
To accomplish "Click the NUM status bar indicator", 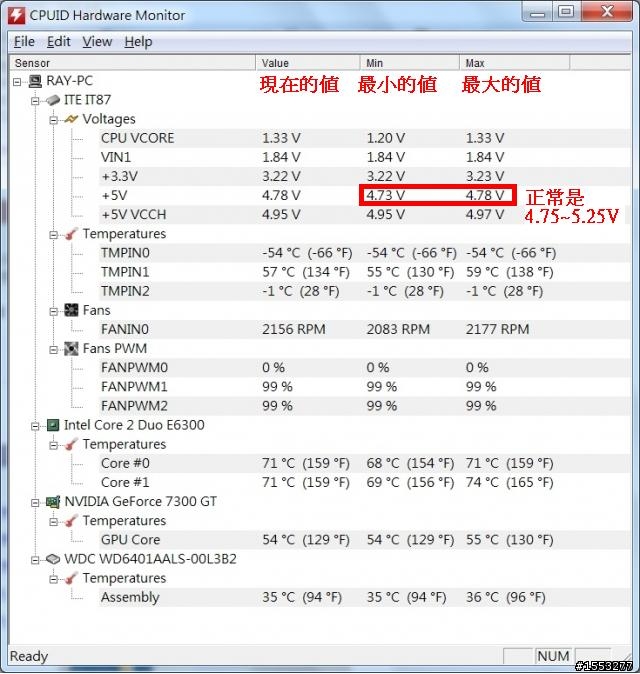I will tap(553, 656).
